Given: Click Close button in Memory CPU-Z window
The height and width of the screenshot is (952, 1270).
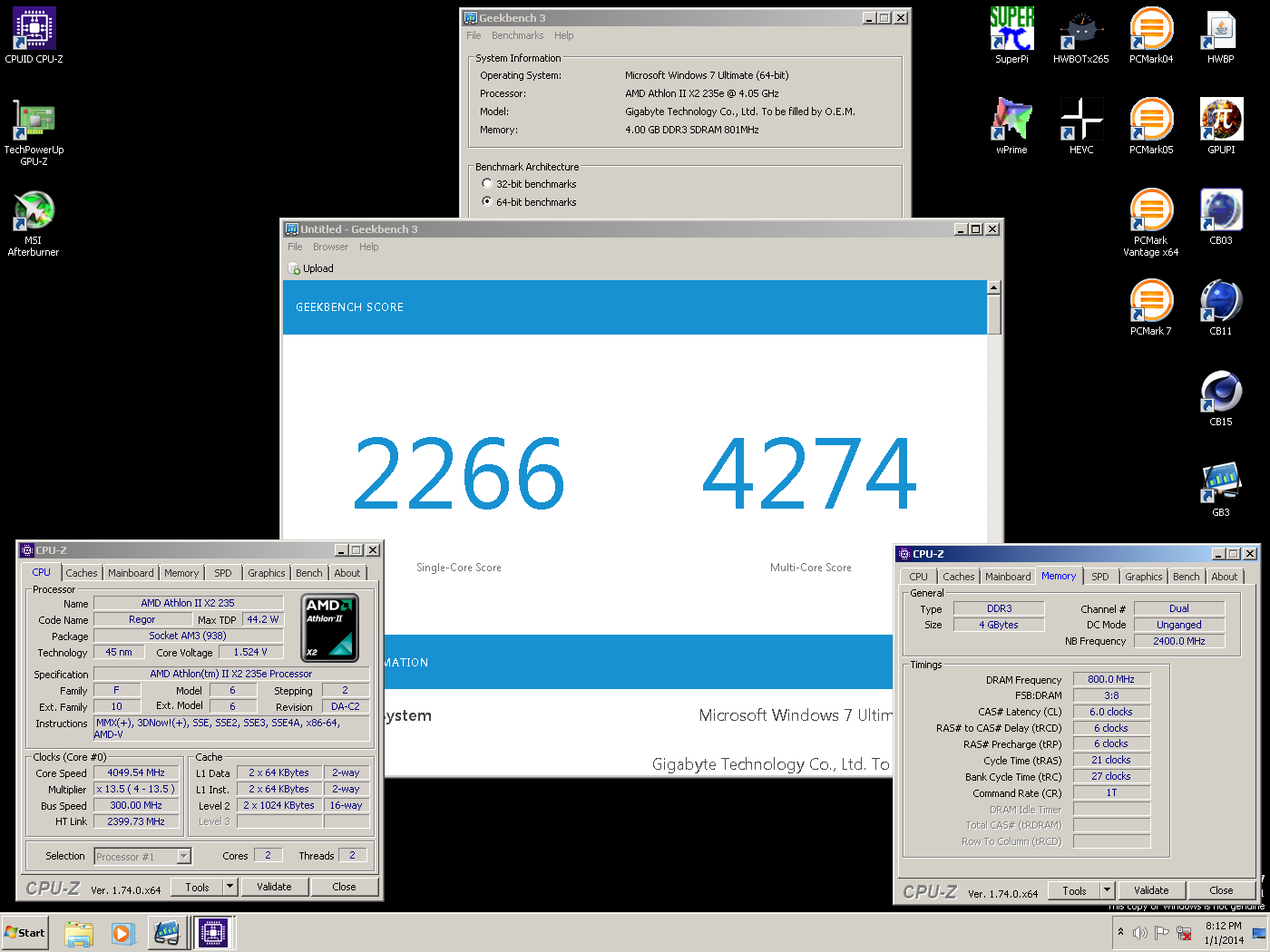Looking at the screenshot, I should pos(1221,890).
